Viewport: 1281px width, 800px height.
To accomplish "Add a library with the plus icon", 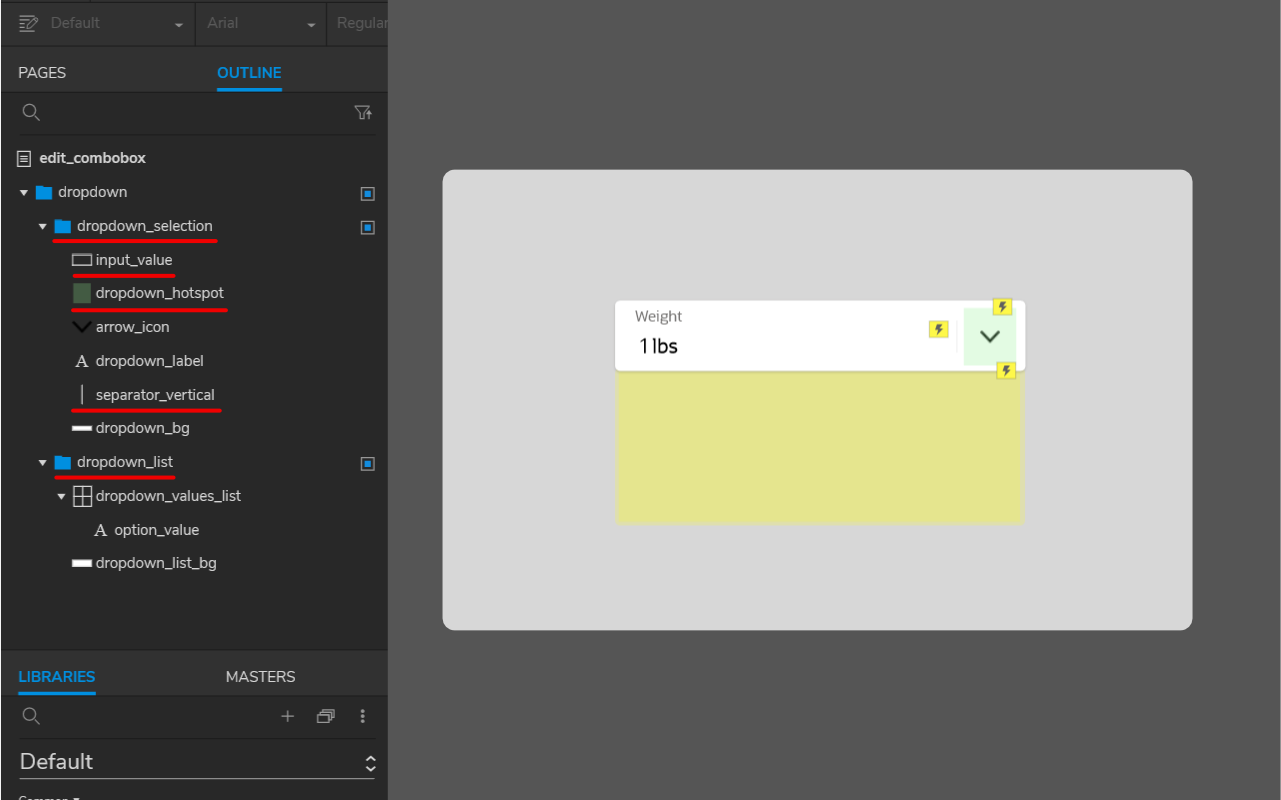I will pos(288,716).
